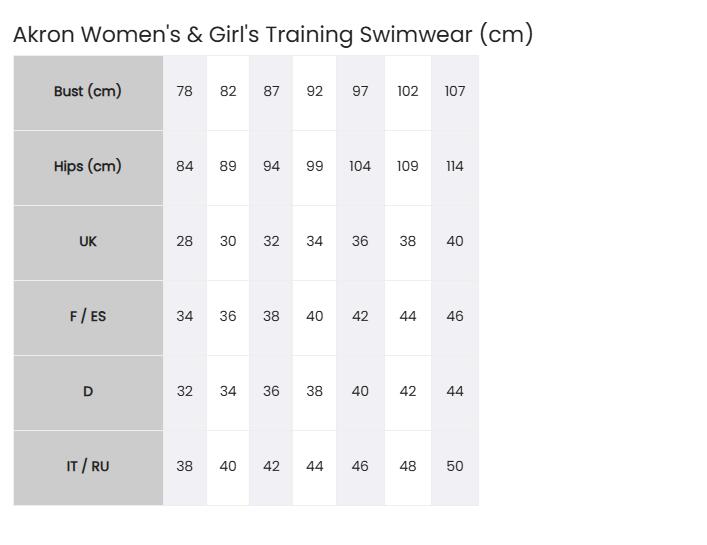
Task: Select UK size 30 cell
Action: pos(228,243)
